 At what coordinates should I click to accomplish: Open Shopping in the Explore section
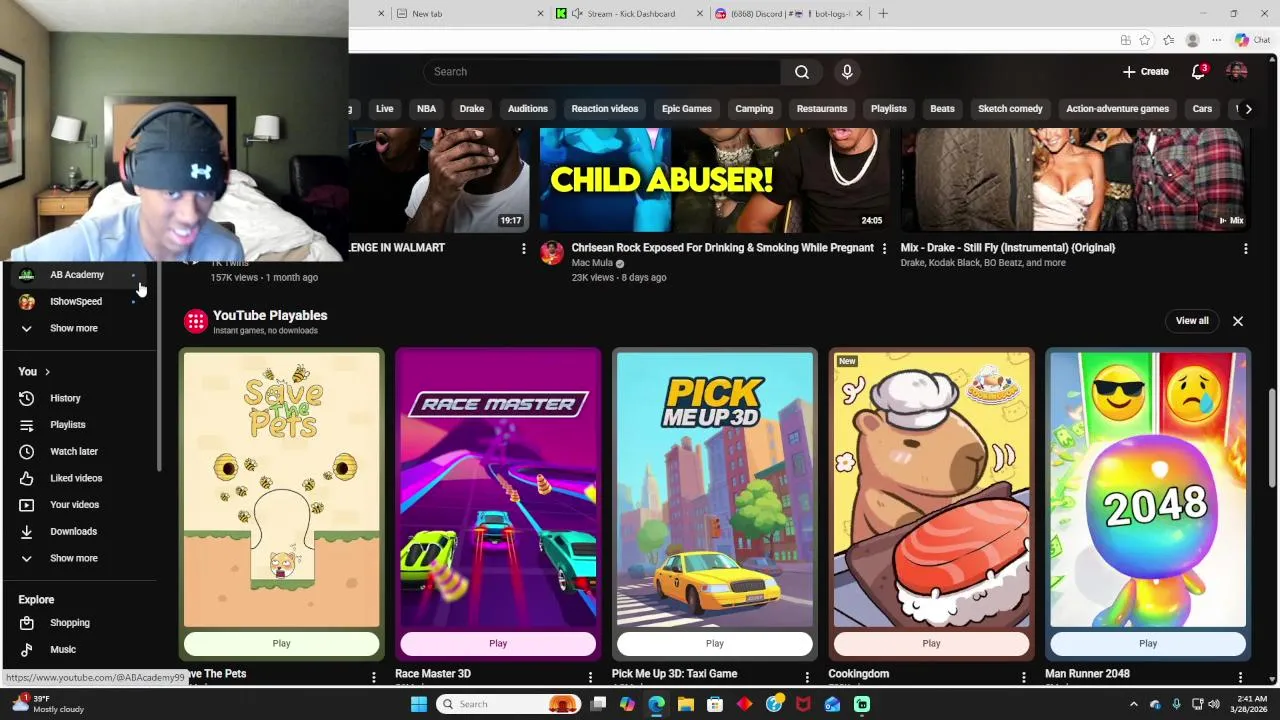click(80, 623)
